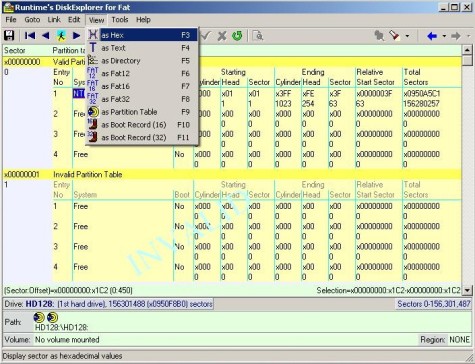This screenshot has width=475, height=364.
Task: Click the first disk icon in Path
Action: pyautogui.click(x=39, y=317)
